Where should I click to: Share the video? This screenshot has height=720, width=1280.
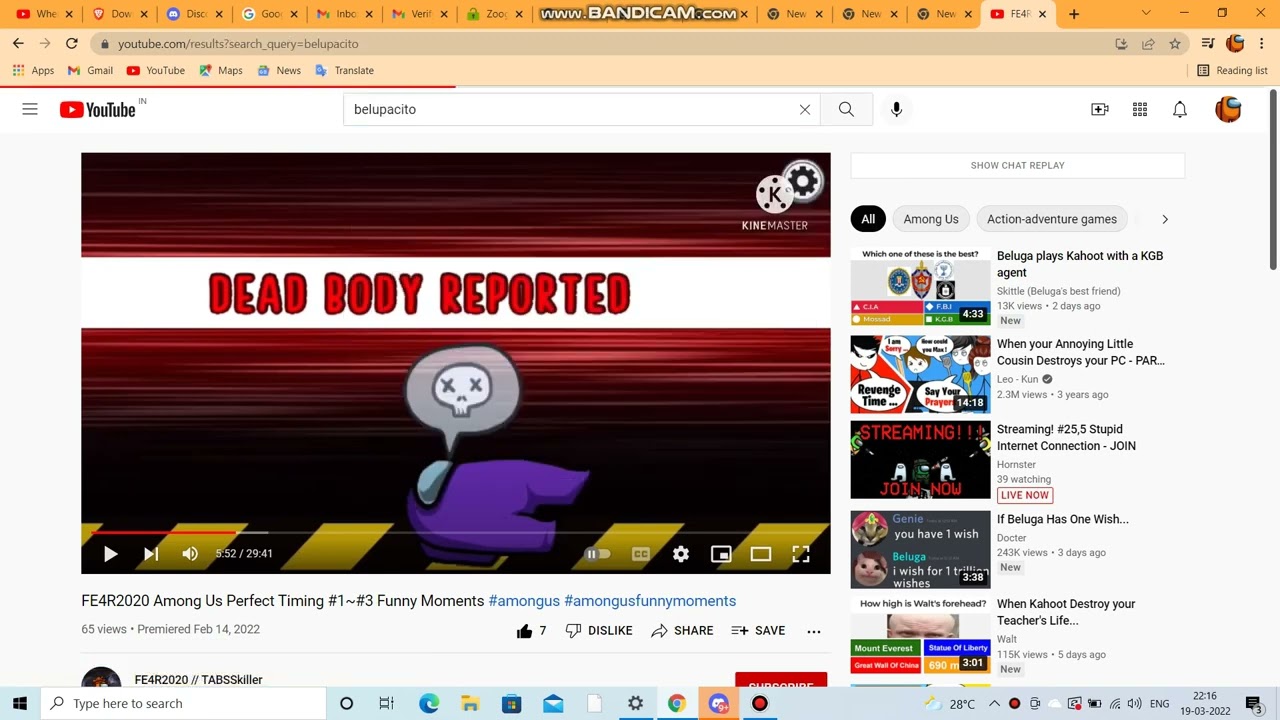(x=682, y=630)
